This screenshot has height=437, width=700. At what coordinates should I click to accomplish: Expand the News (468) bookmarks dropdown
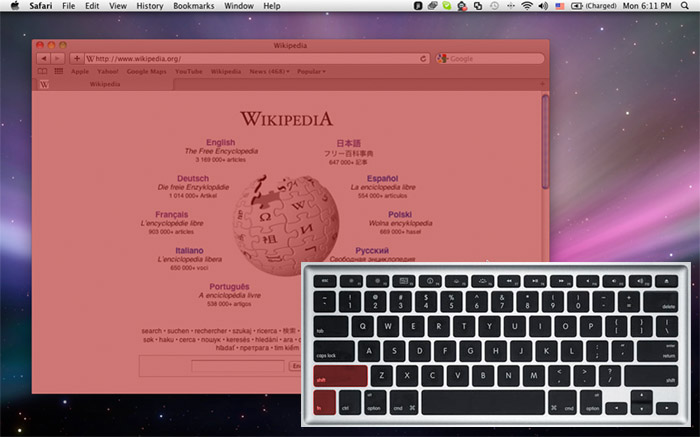click(x=269, y=71)
